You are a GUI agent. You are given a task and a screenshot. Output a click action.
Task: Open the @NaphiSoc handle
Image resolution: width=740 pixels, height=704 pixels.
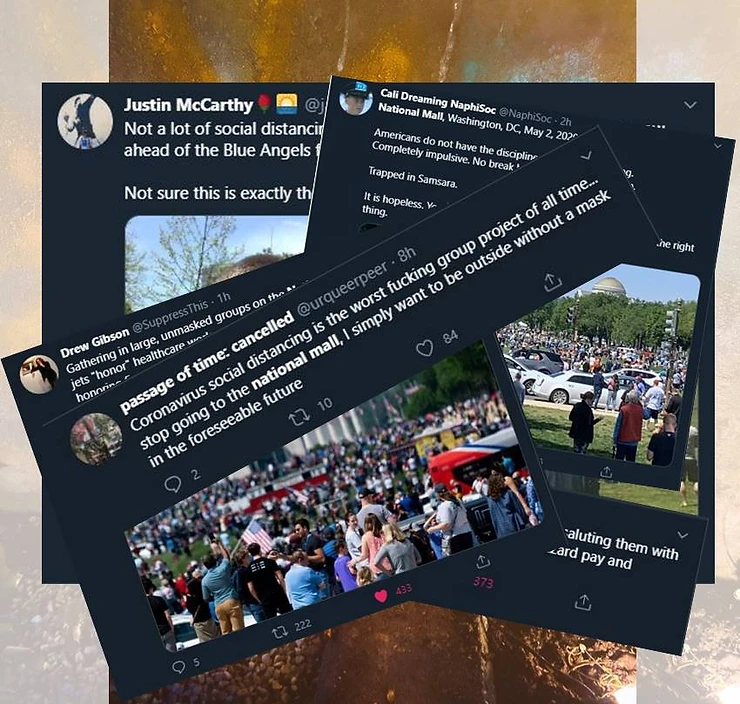pyautogui.click(x=525, y=114)
